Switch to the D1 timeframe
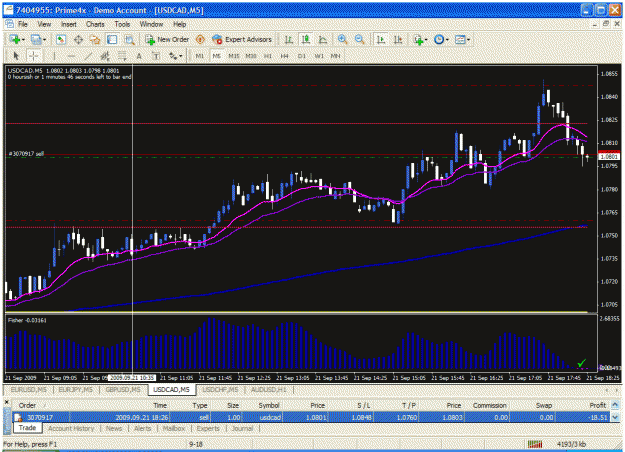 click(x=301, y=56)
